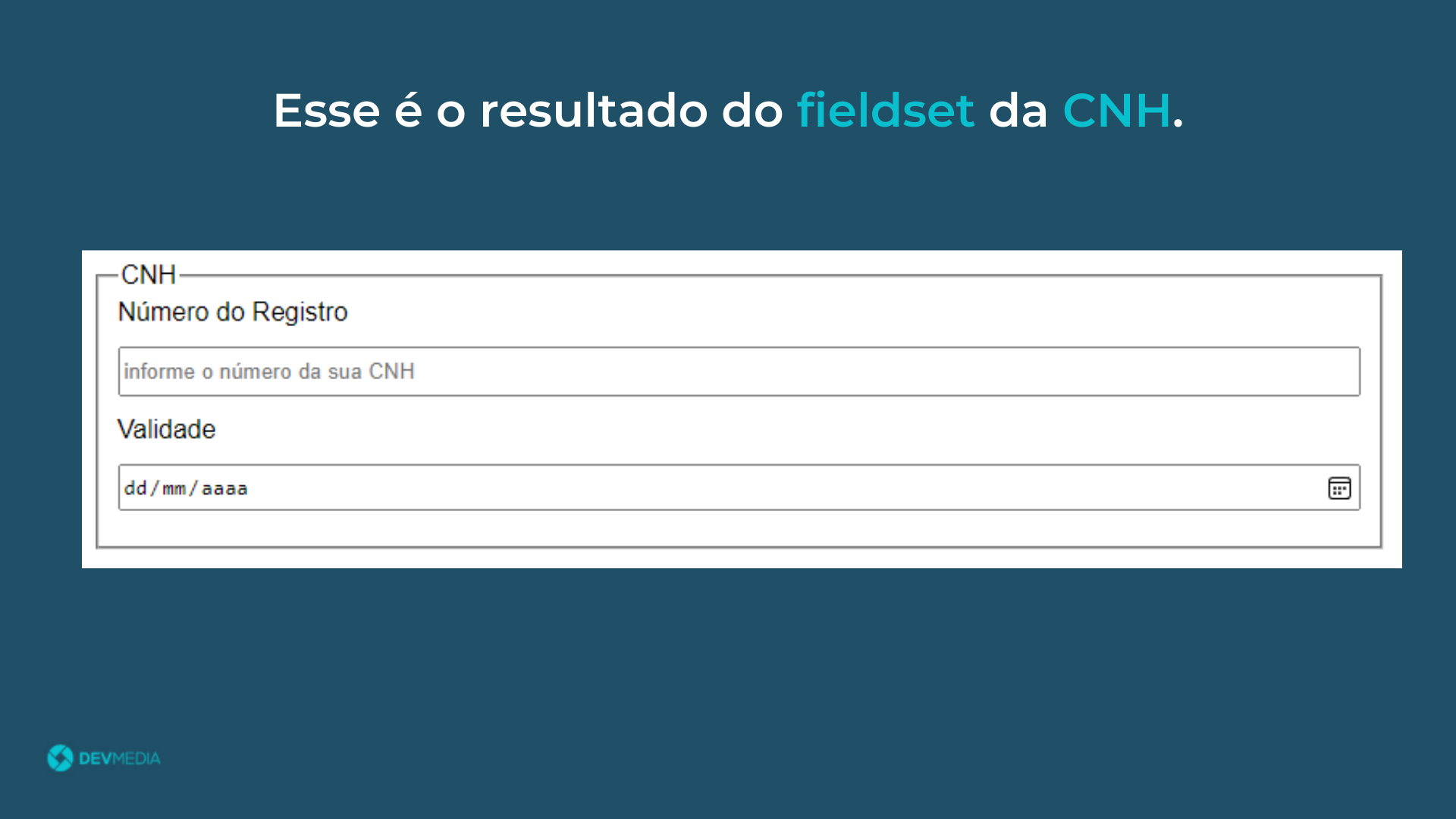Click the letter é in the heading

(x=408, y=111)
